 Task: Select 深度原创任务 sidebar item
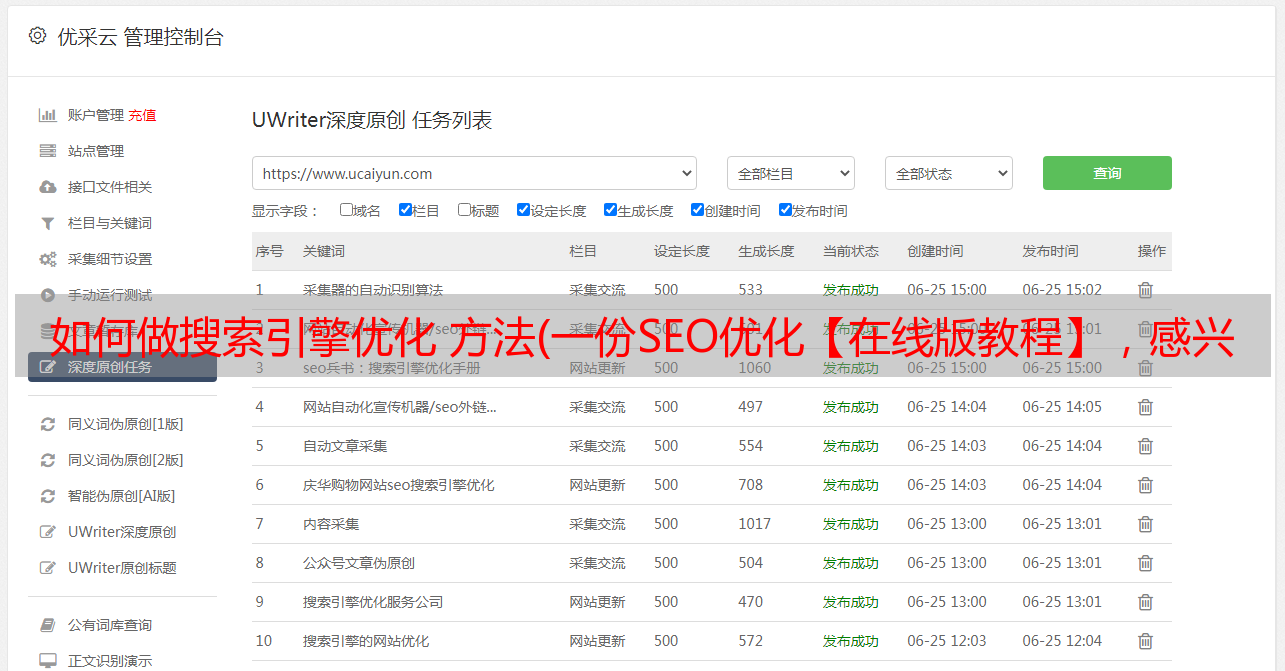point(122,367)
